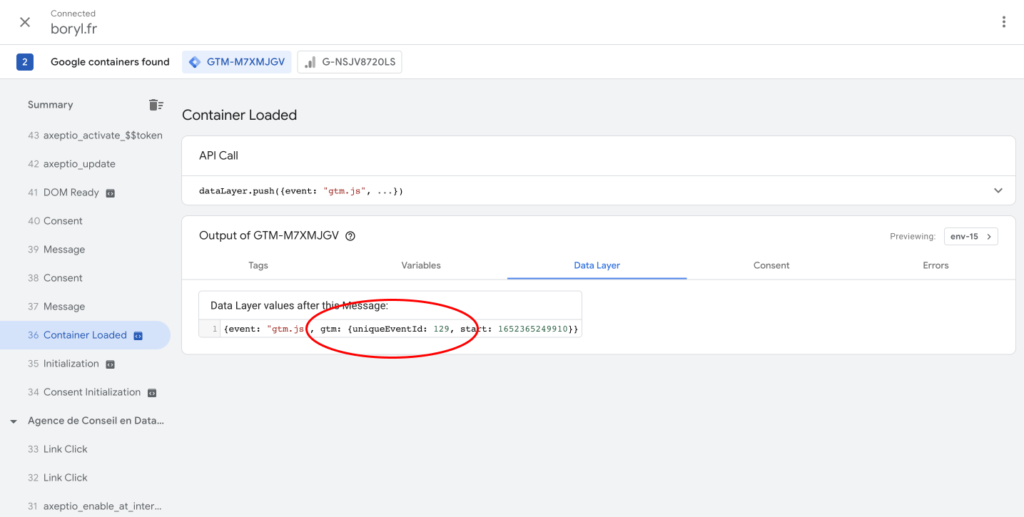This screenshot has width=1024, height=517.
Task: Click the code icon beside DOM Ready
Action: [x=110, y=193]
